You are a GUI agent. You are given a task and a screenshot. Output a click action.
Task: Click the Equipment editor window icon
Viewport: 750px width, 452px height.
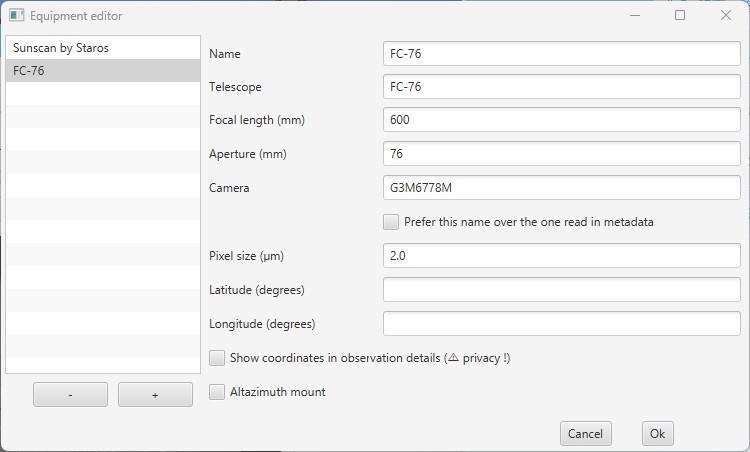pyautogui.click(x=16, y=16)
